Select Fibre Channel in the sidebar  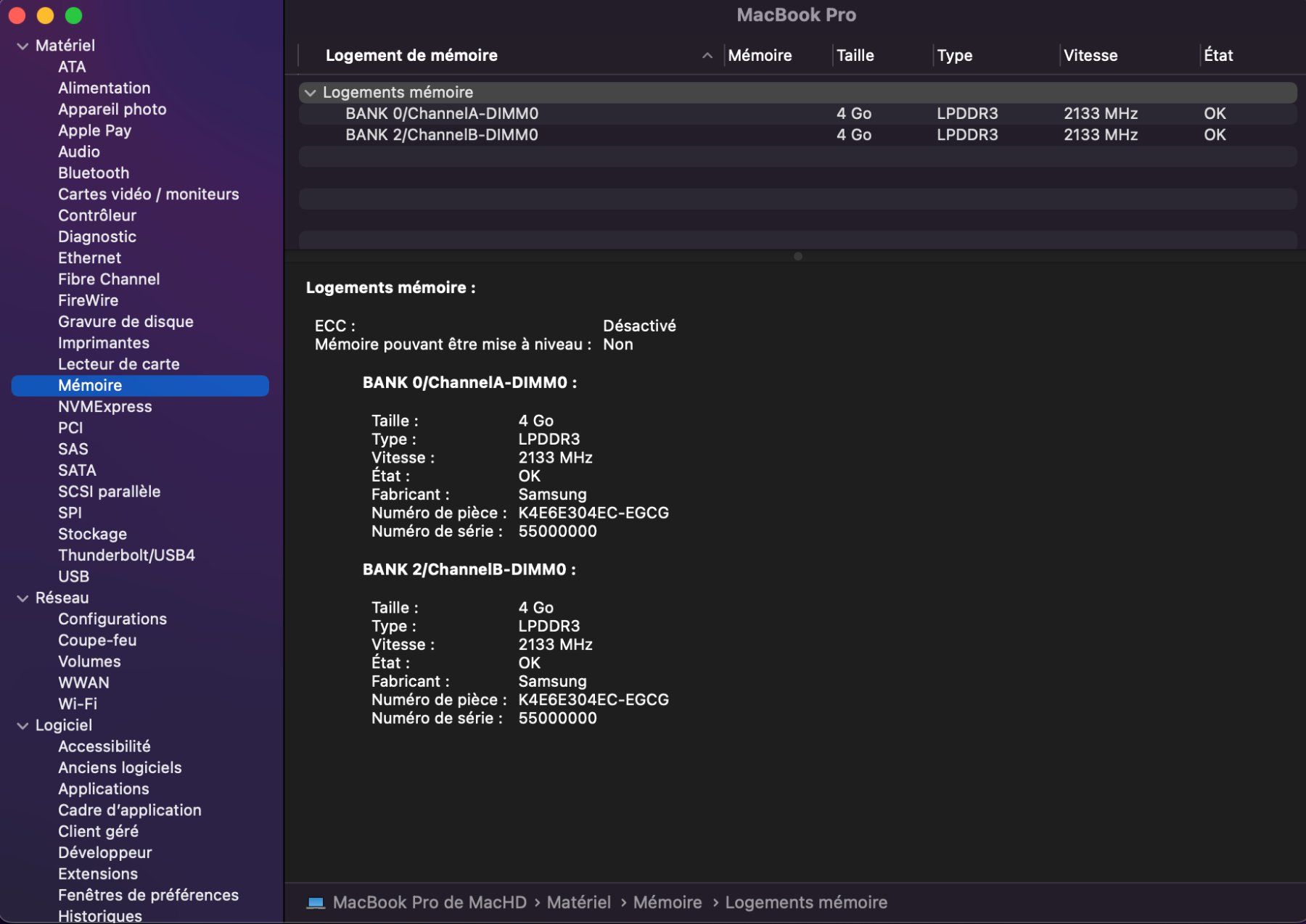109,279
